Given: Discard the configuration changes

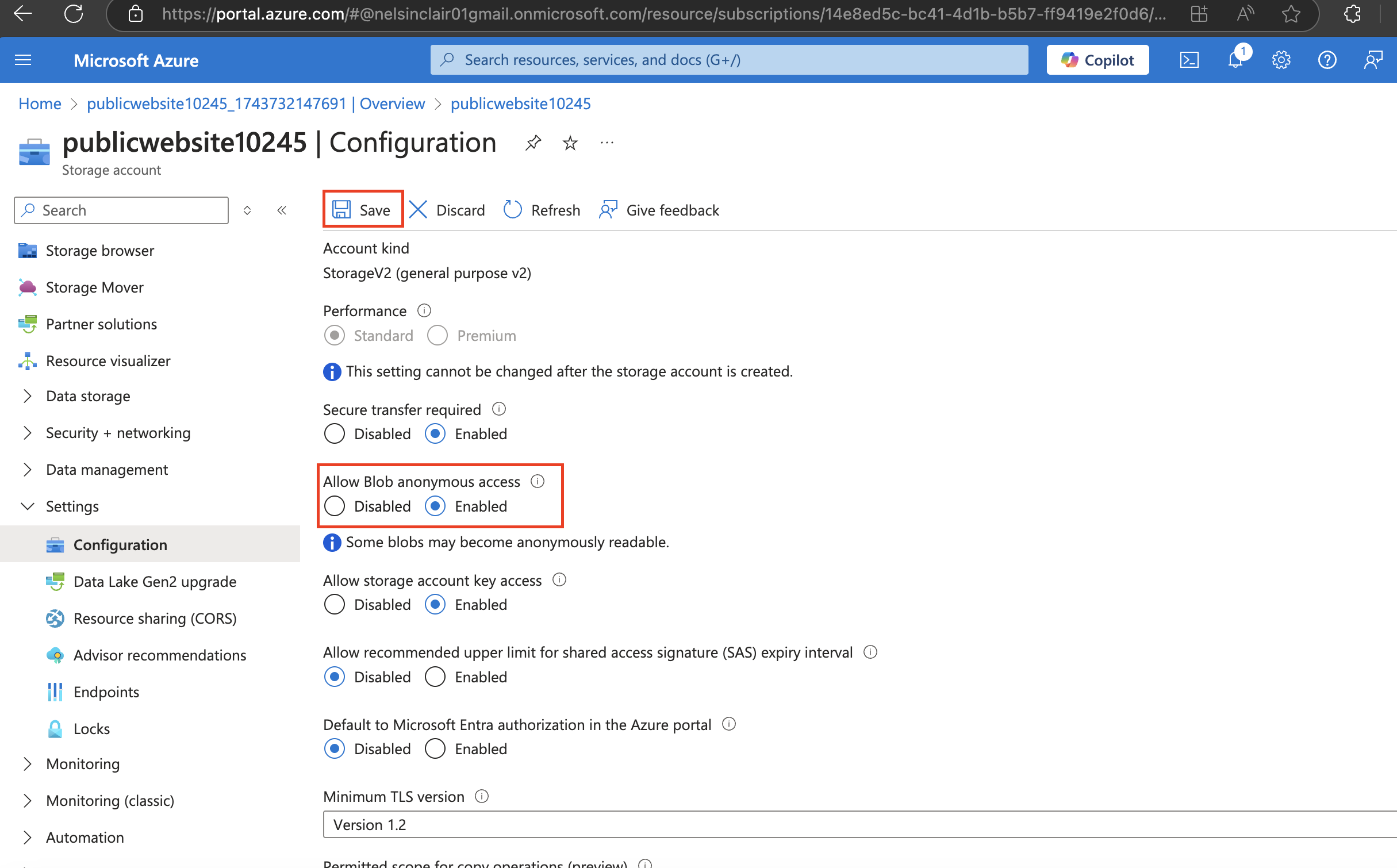Looking at the screenshot, I should [x=447, y=210].
